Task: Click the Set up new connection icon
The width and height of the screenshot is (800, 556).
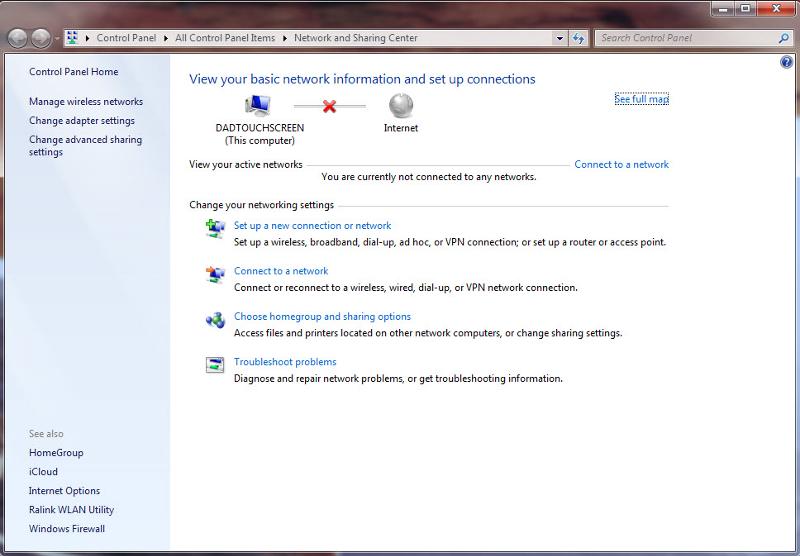Action: (x=215, y=228)
